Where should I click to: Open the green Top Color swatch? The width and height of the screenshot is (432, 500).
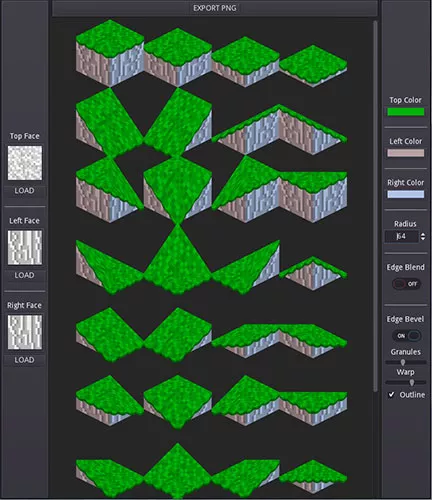click(406, 112)
